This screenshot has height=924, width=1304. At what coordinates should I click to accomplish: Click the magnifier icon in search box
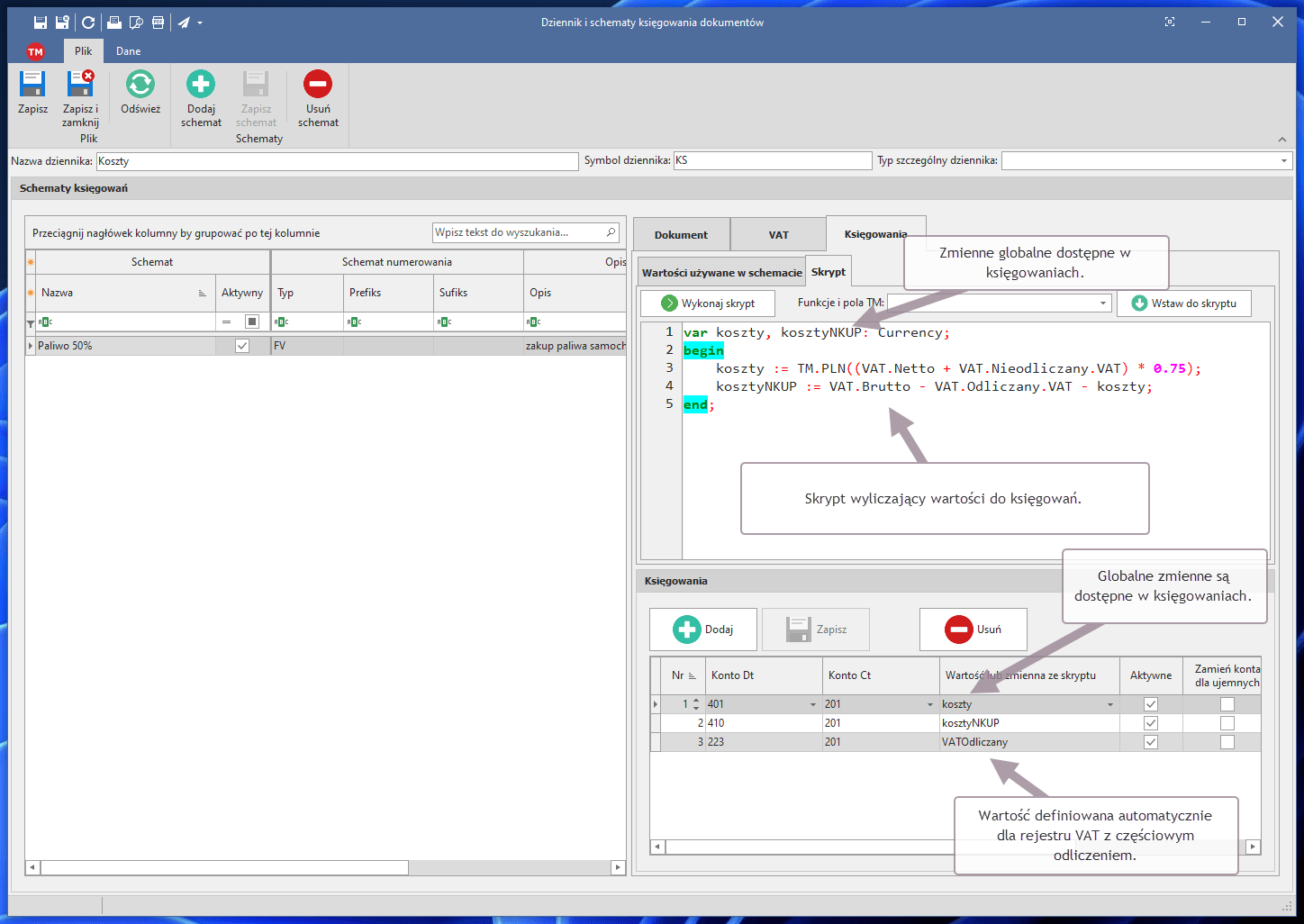click(611, 232)
